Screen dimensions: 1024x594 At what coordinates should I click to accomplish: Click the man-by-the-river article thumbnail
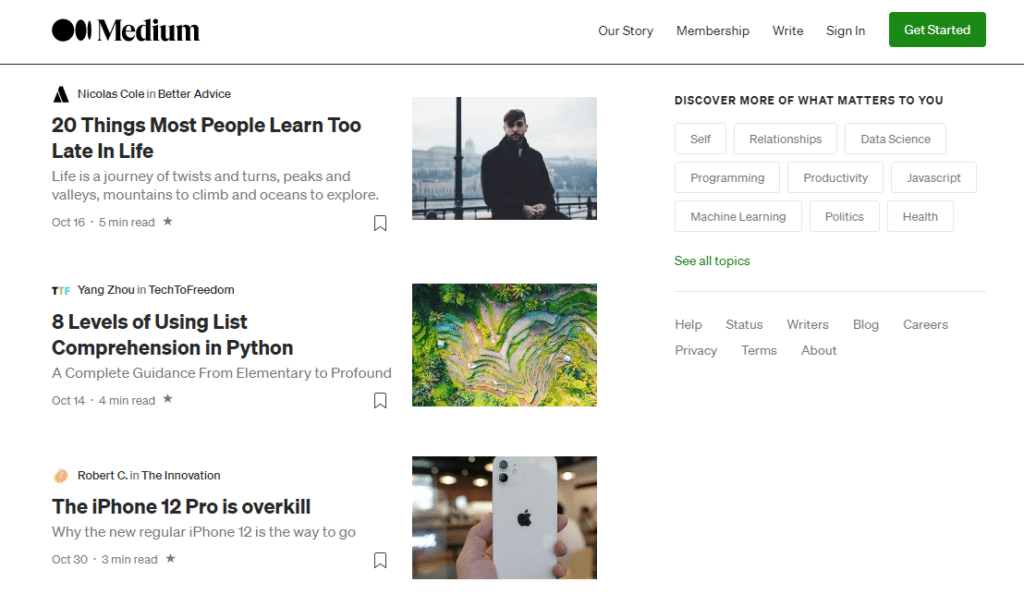click(504, 159)
